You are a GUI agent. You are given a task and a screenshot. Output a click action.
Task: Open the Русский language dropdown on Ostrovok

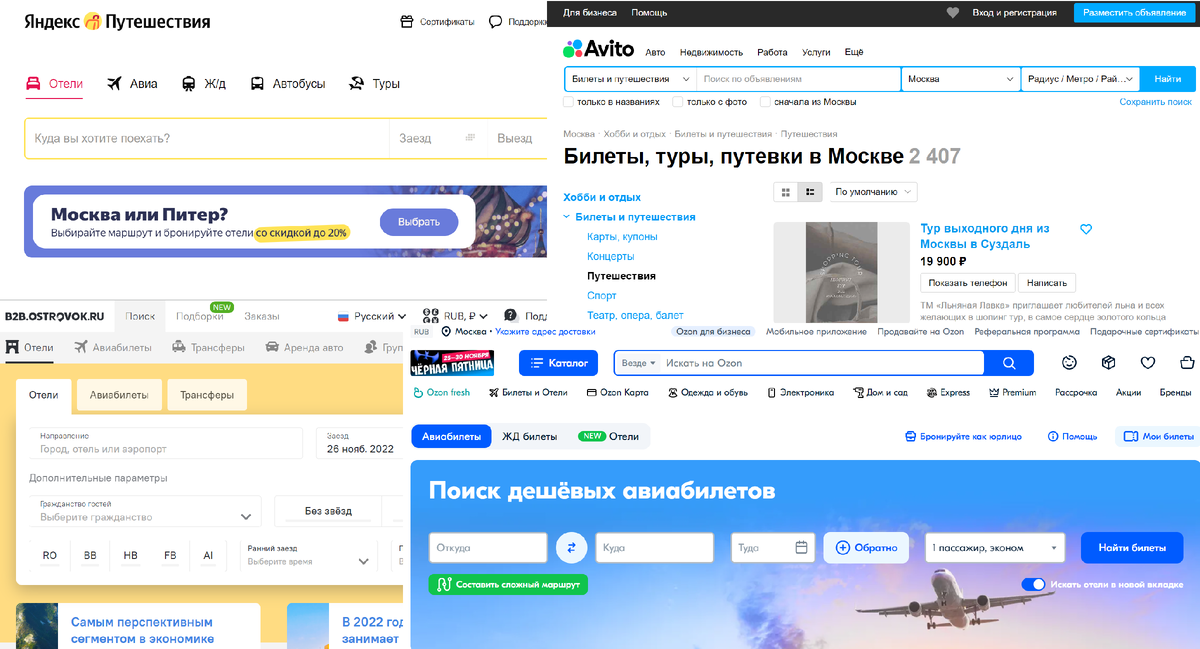click(373, 316)
